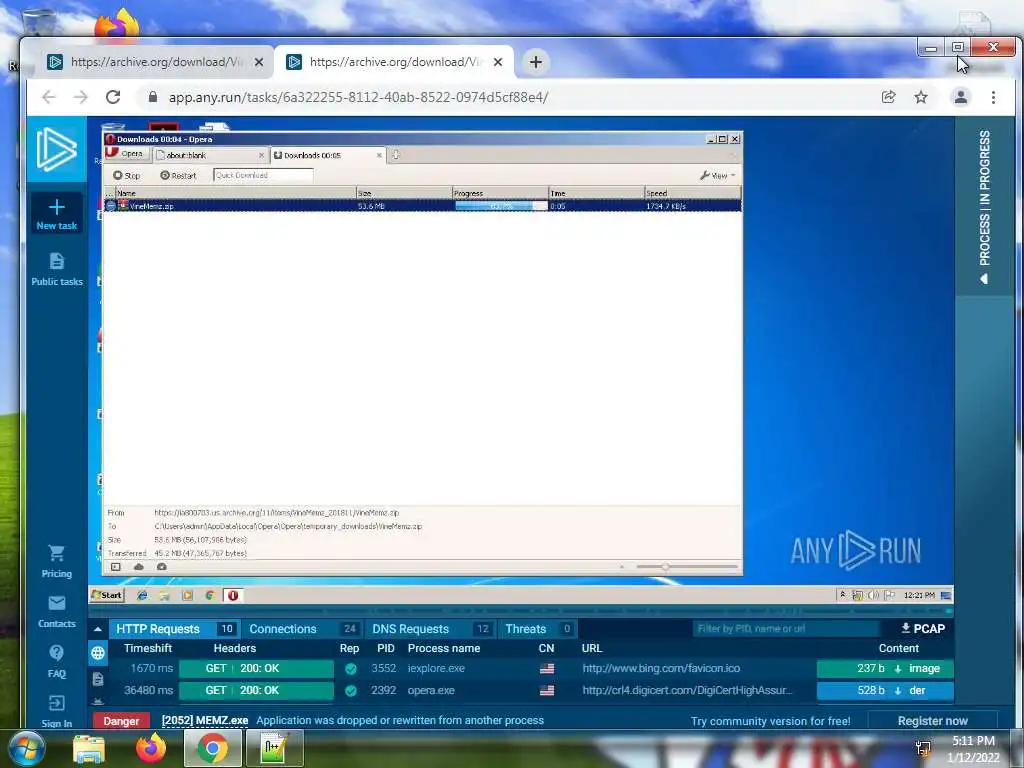1024x768 pixels.
Task: Start a New task in ANY.RUN sidebar
Action: 57,214
